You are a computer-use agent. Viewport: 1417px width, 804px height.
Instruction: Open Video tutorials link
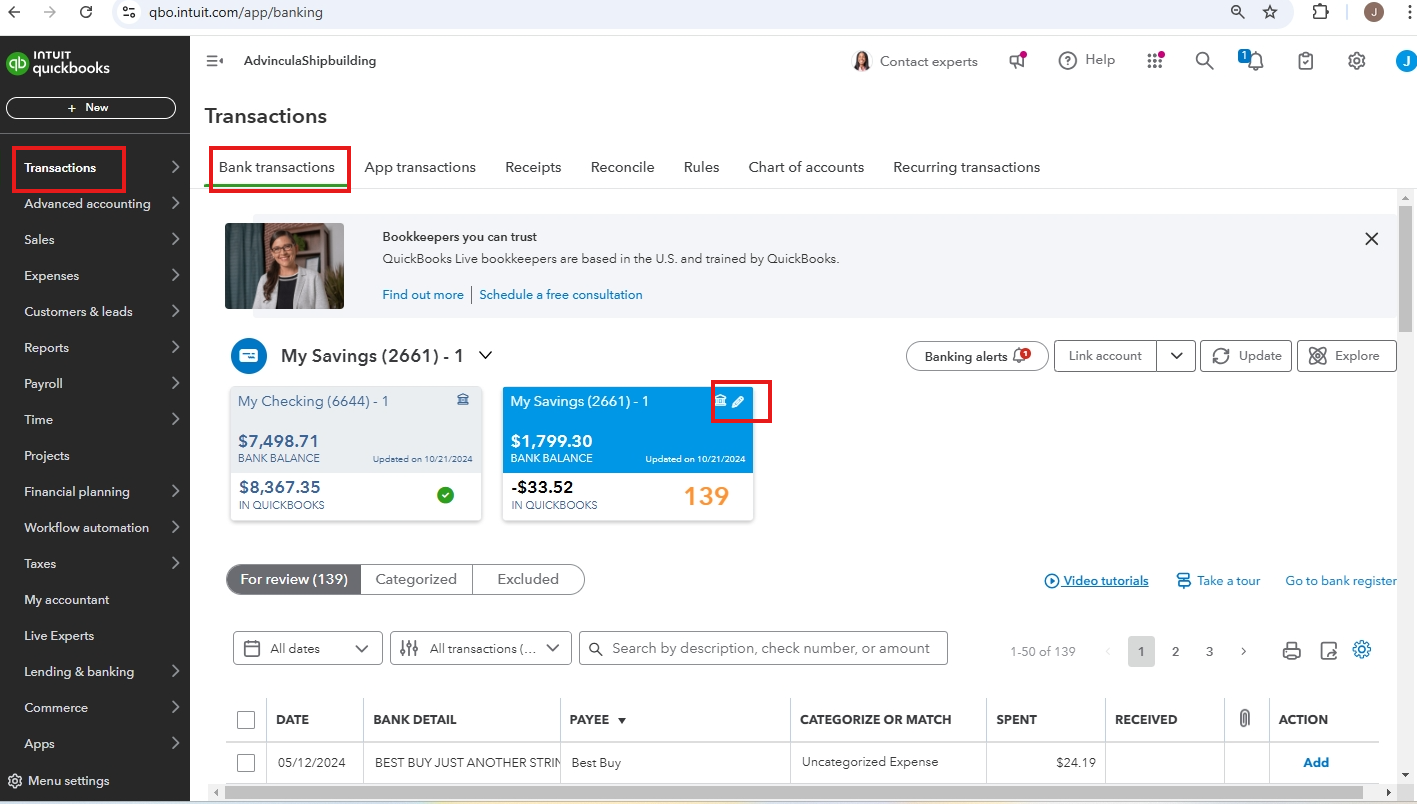click(1096, 580)
